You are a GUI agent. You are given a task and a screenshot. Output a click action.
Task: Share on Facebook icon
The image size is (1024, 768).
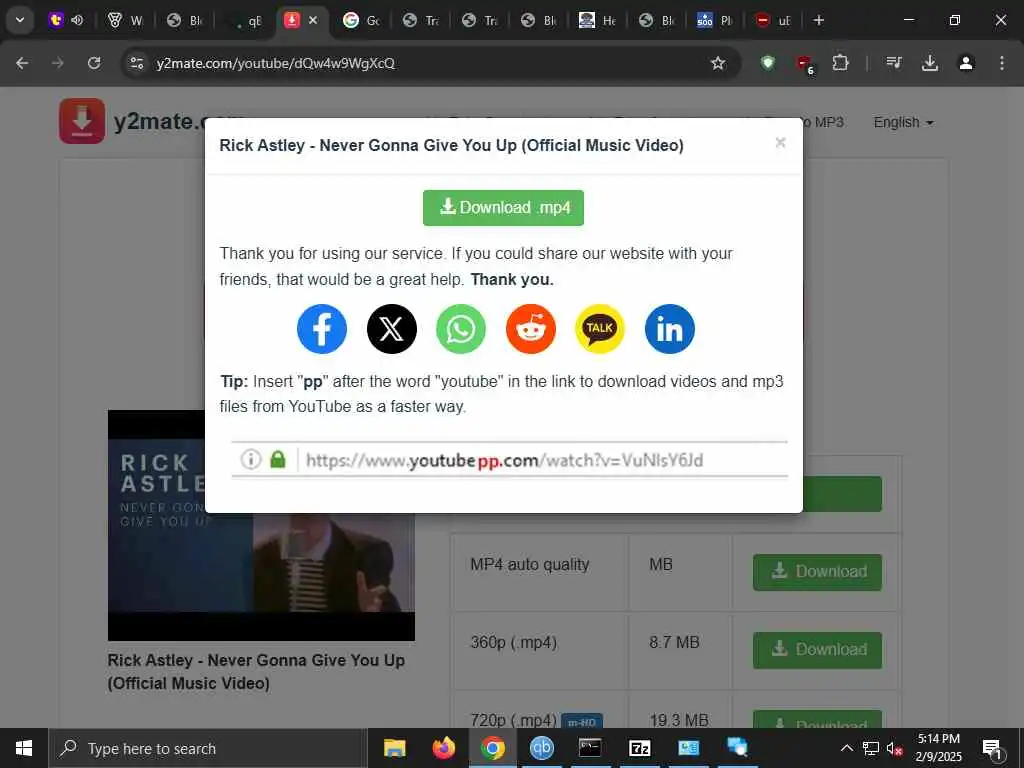(x=321, y=328)
